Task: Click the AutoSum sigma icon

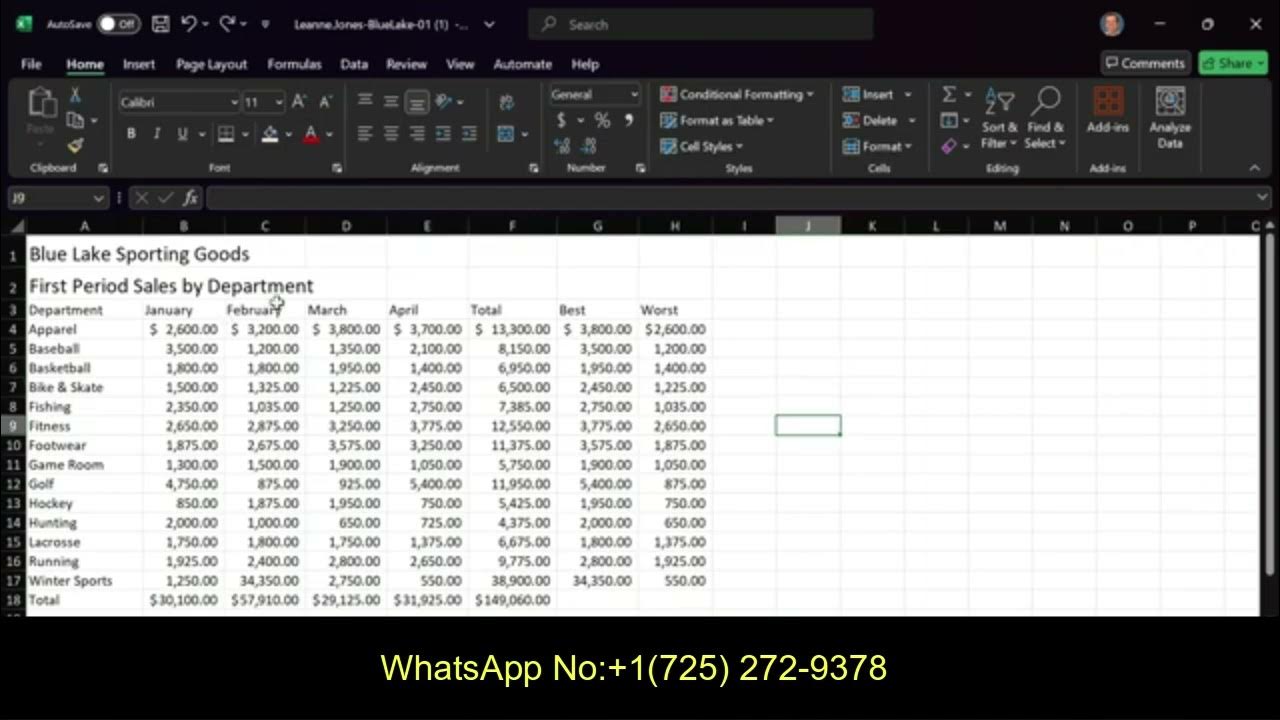Action: click(x=949, y=94)
